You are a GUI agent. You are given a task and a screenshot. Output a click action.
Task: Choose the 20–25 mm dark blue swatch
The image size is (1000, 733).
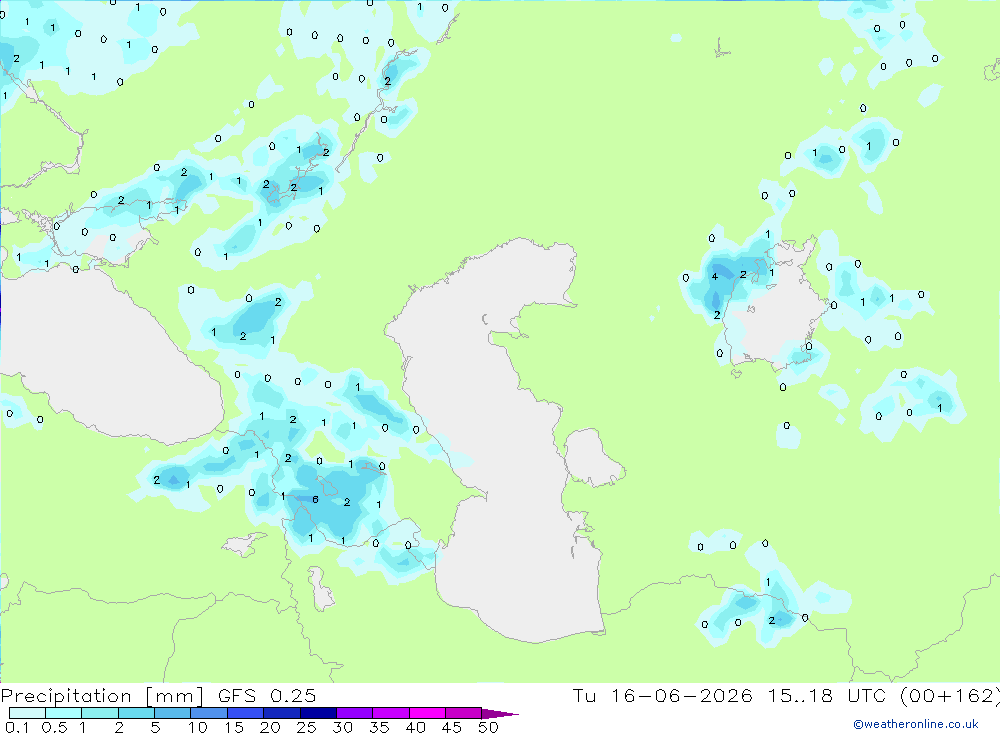(282, 713)
